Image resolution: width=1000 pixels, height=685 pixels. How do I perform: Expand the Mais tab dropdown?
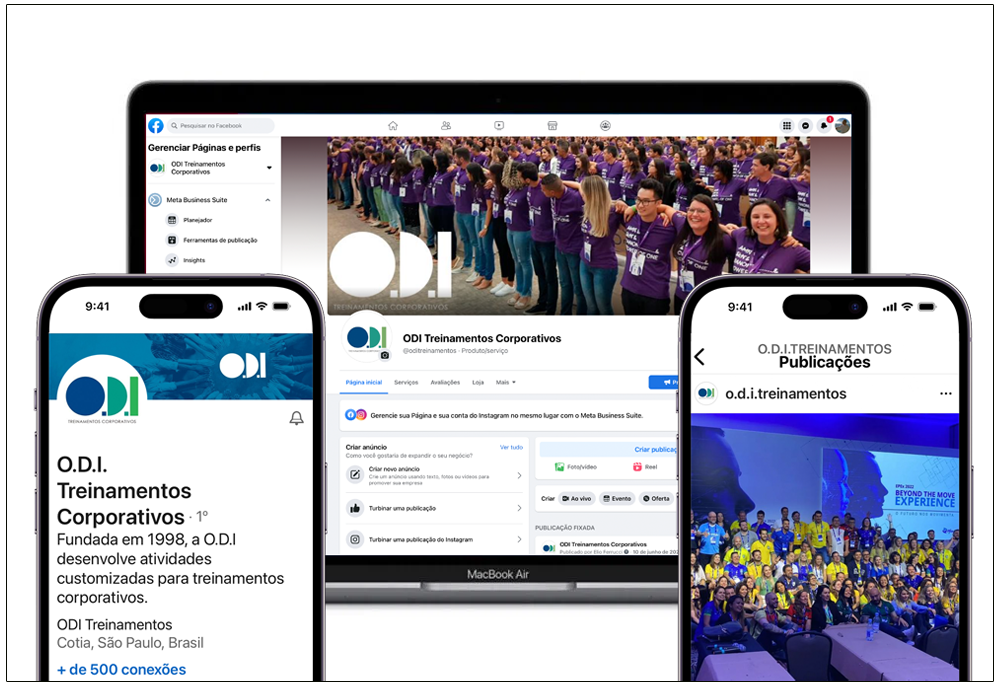tap(506, 382)
